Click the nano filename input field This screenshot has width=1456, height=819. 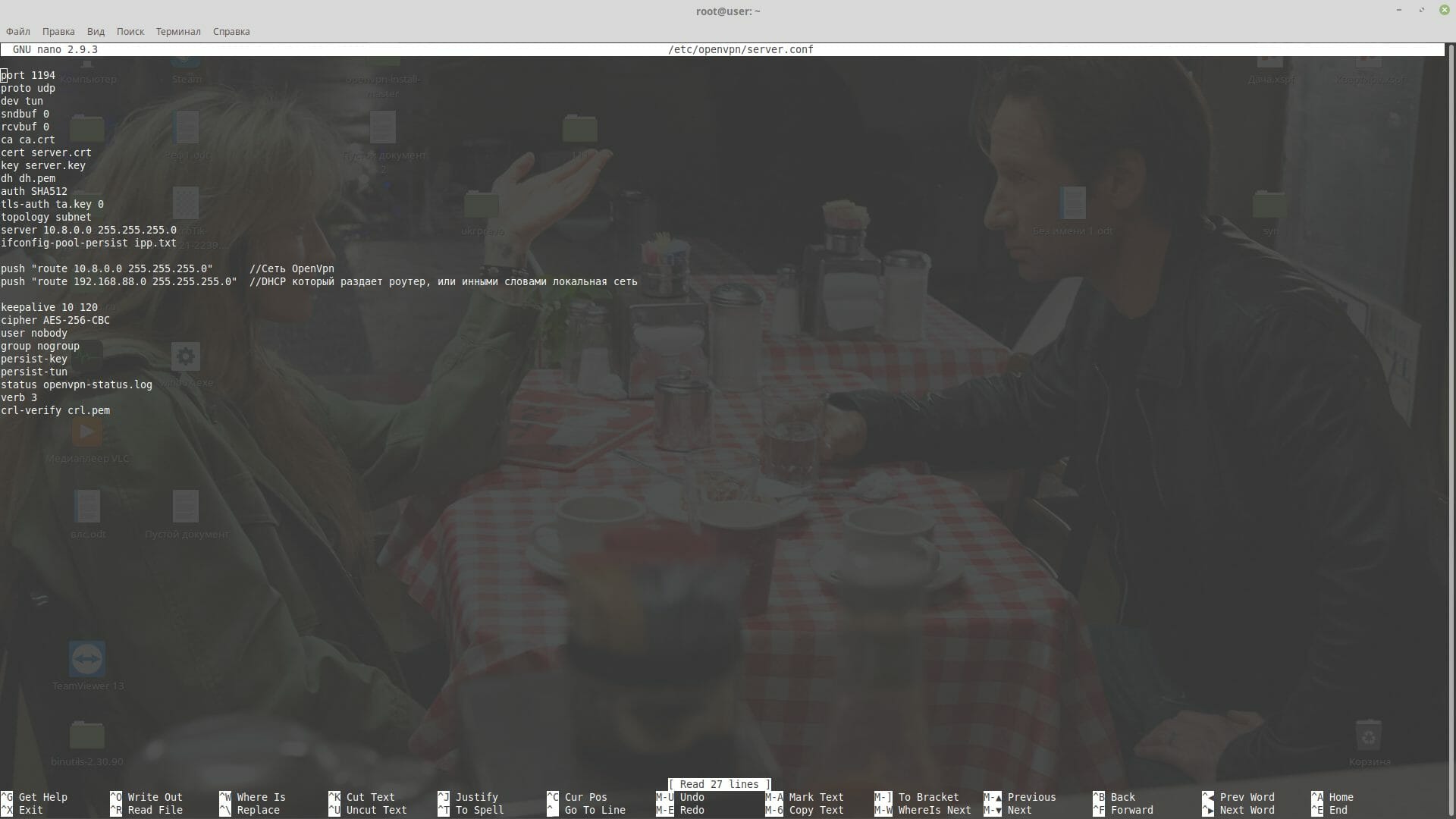click(740, 49)
